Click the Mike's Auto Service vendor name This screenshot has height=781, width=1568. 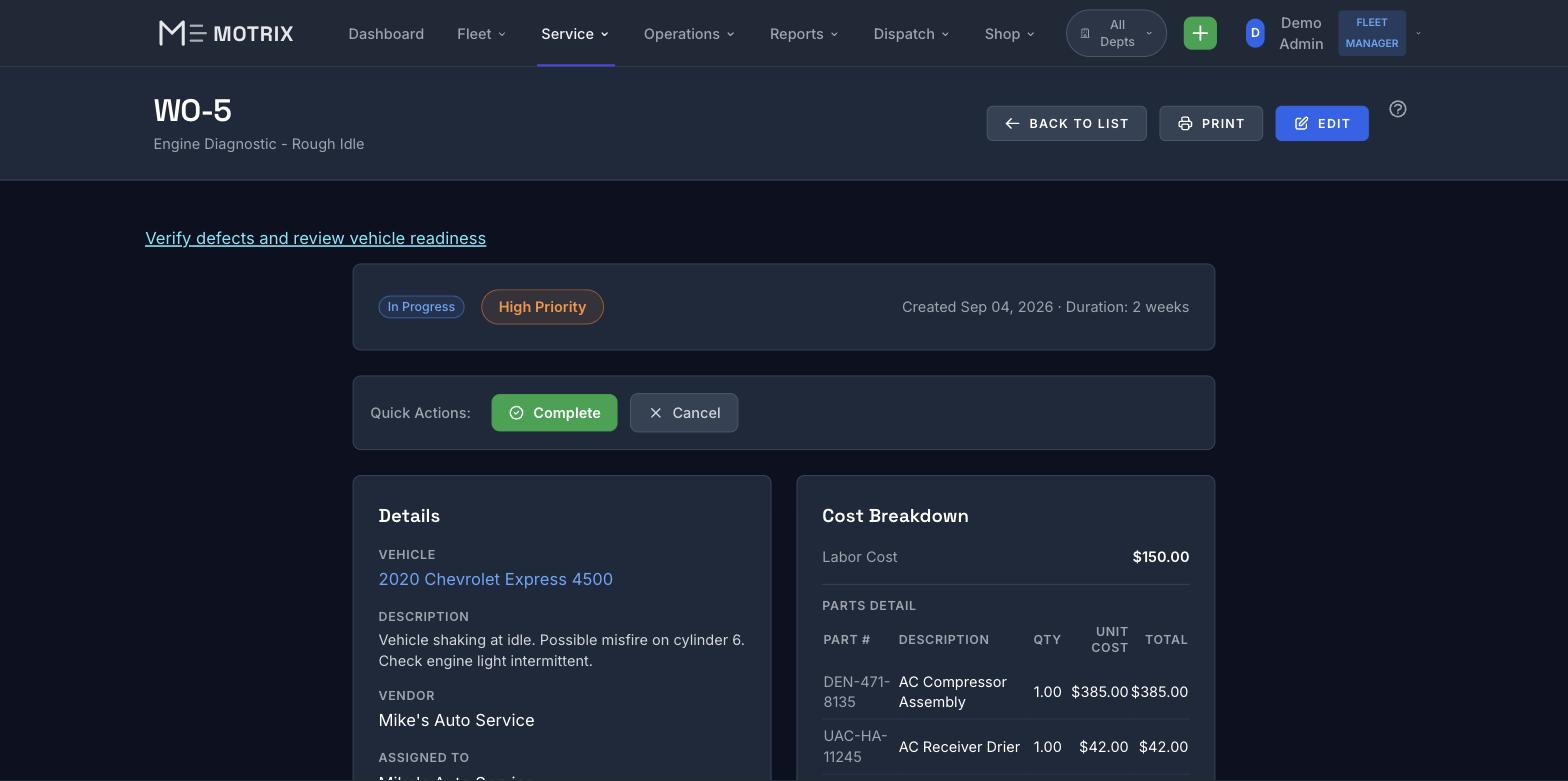tap(456, 720)
